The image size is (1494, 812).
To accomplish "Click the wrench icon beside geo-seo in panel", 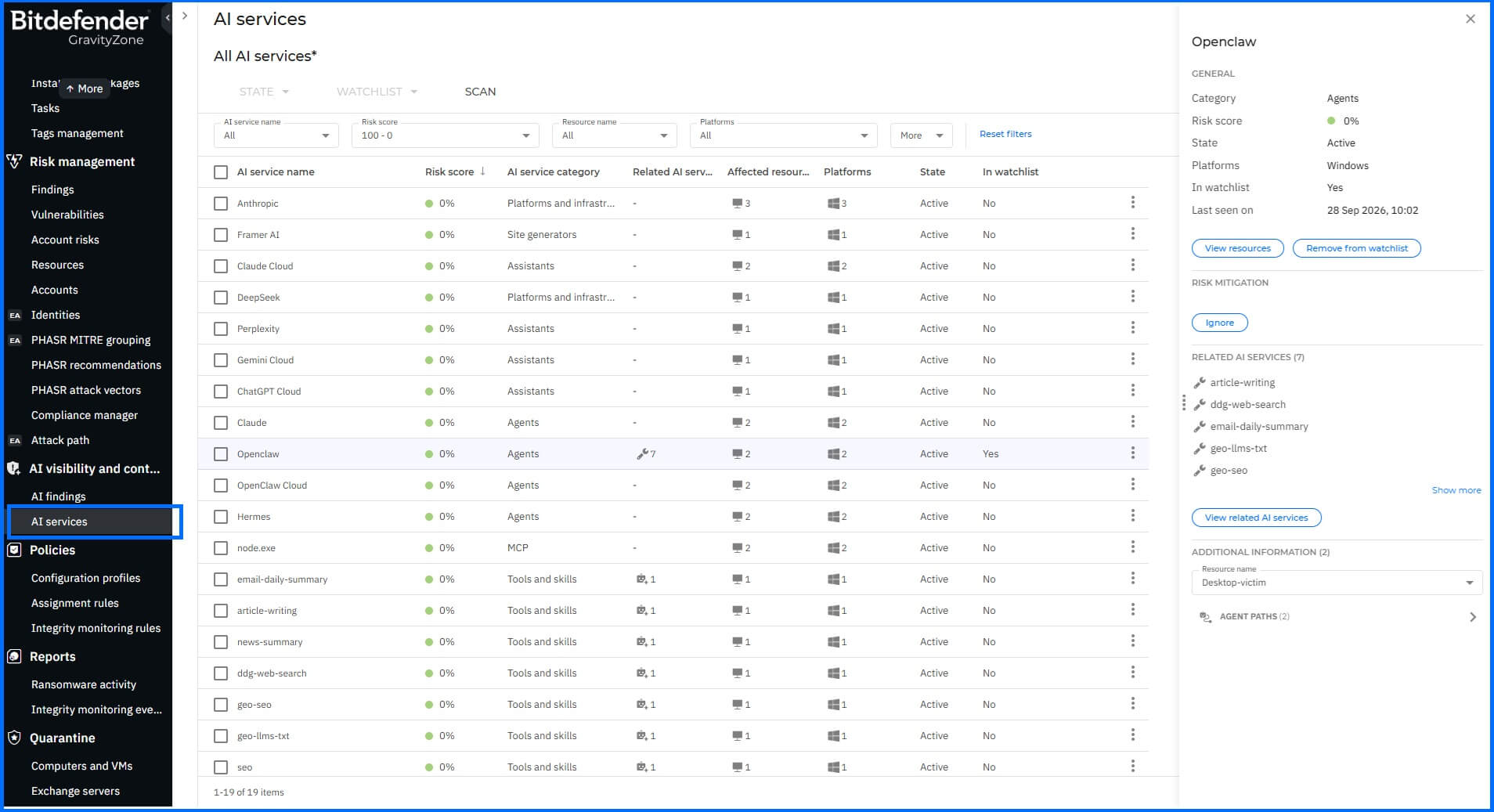I will (x=1199, y=471).
